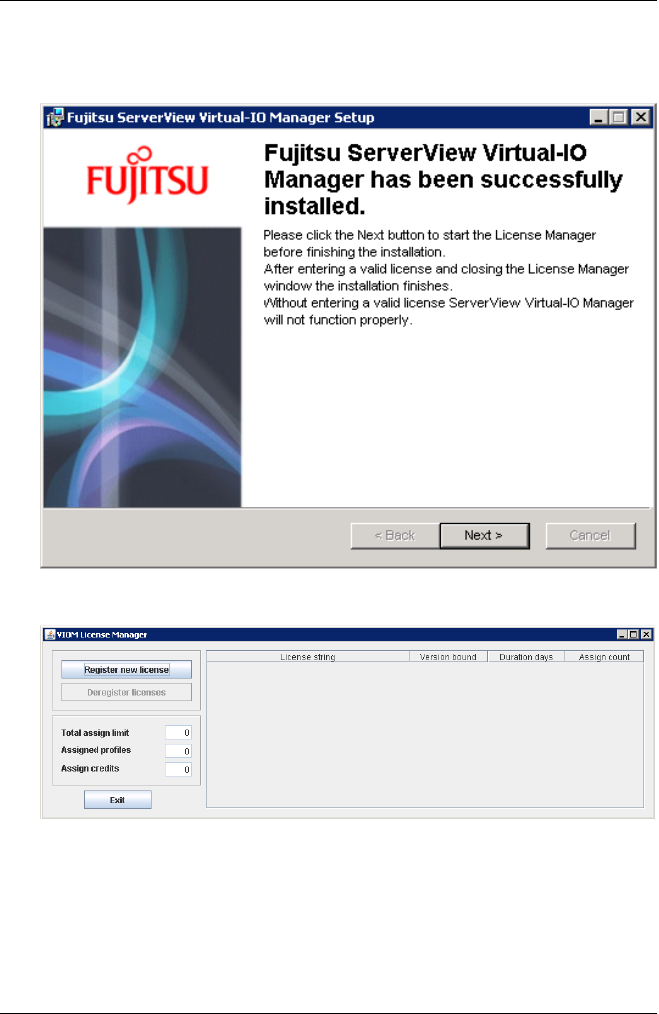Minimize the VIOM License Manager window

622,634
